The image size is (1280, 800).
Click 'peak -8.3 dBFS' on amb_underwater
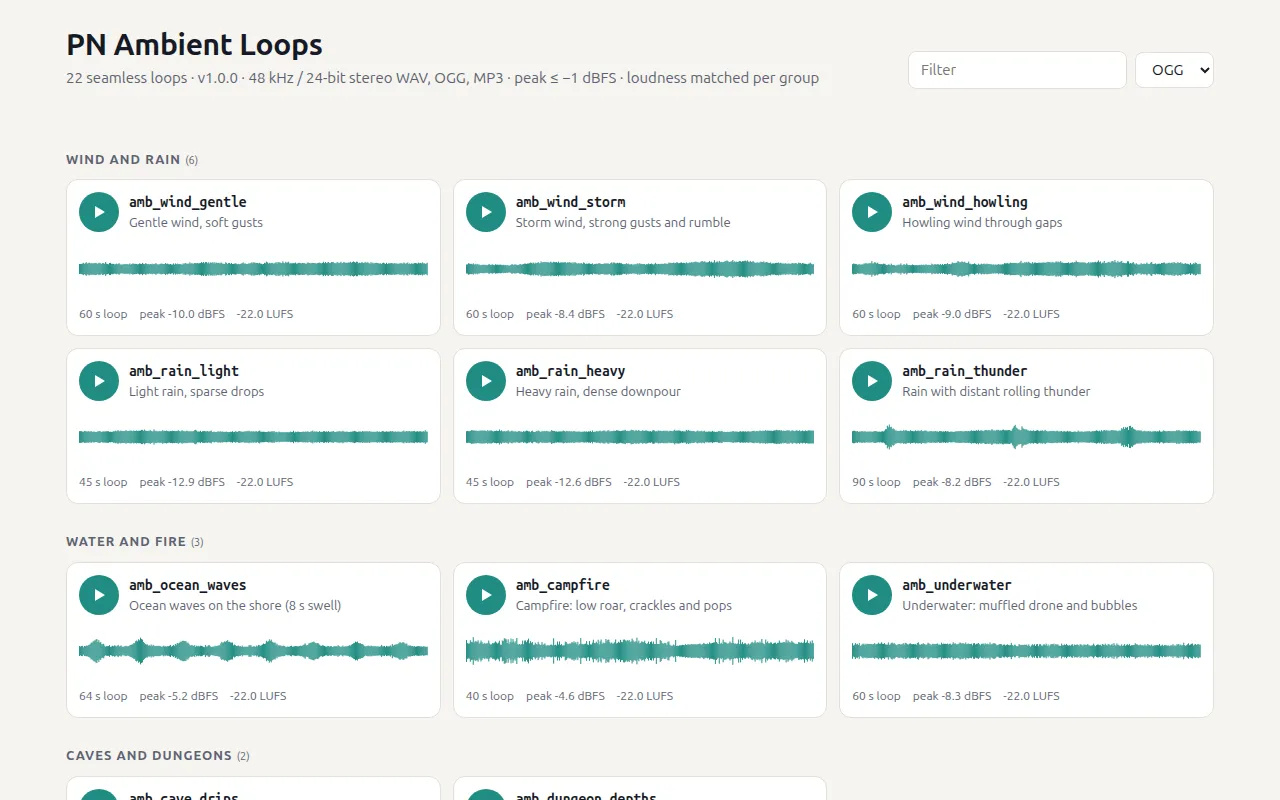pos(952,696)
